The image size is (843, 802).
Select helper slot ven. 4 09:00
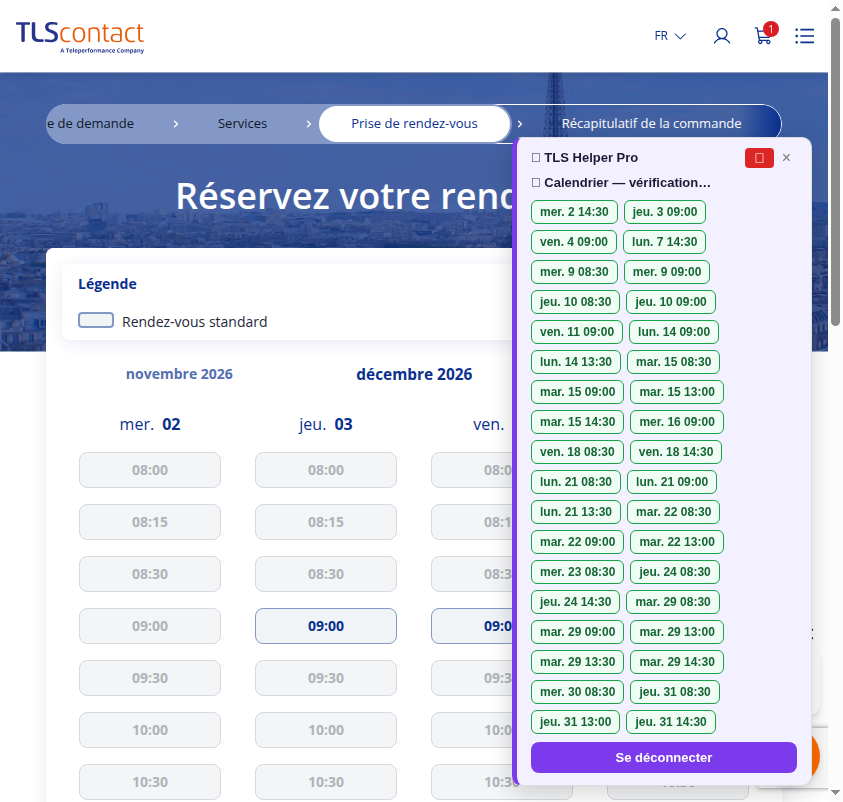point(574,242)
